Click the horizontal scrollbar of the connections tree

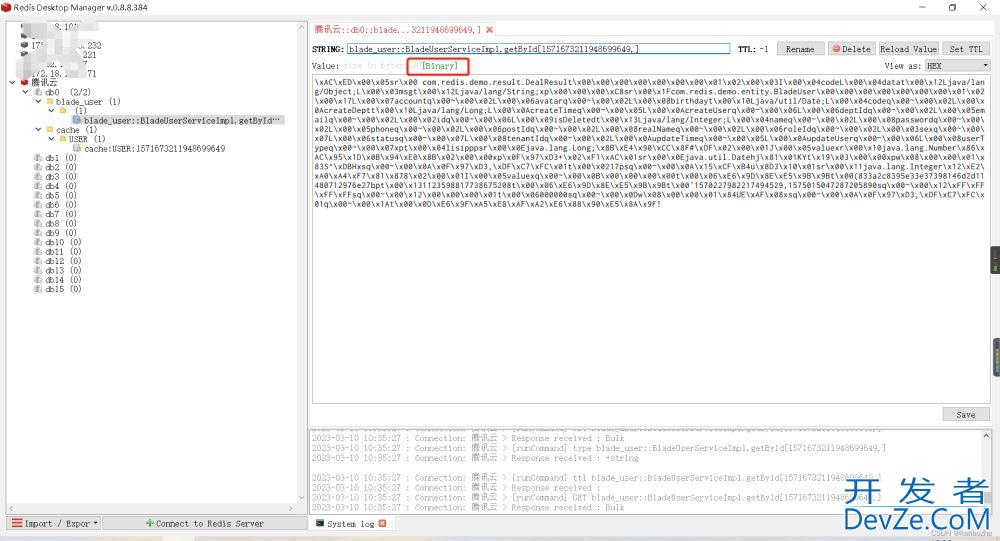152,508
